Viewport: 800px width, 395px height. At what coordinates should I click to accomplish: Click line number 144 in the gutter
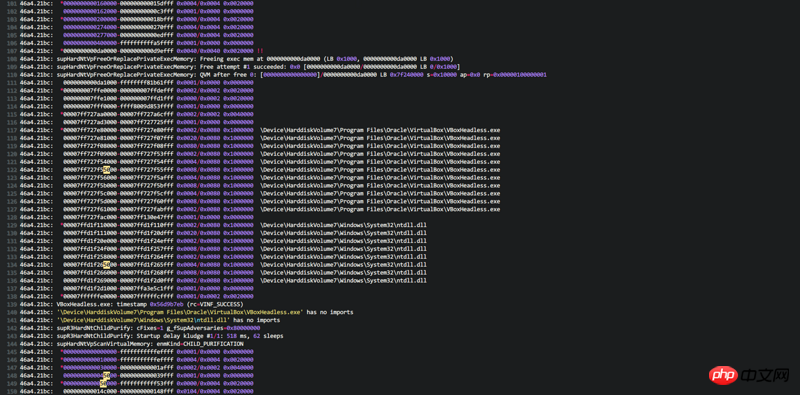point(8,344)
